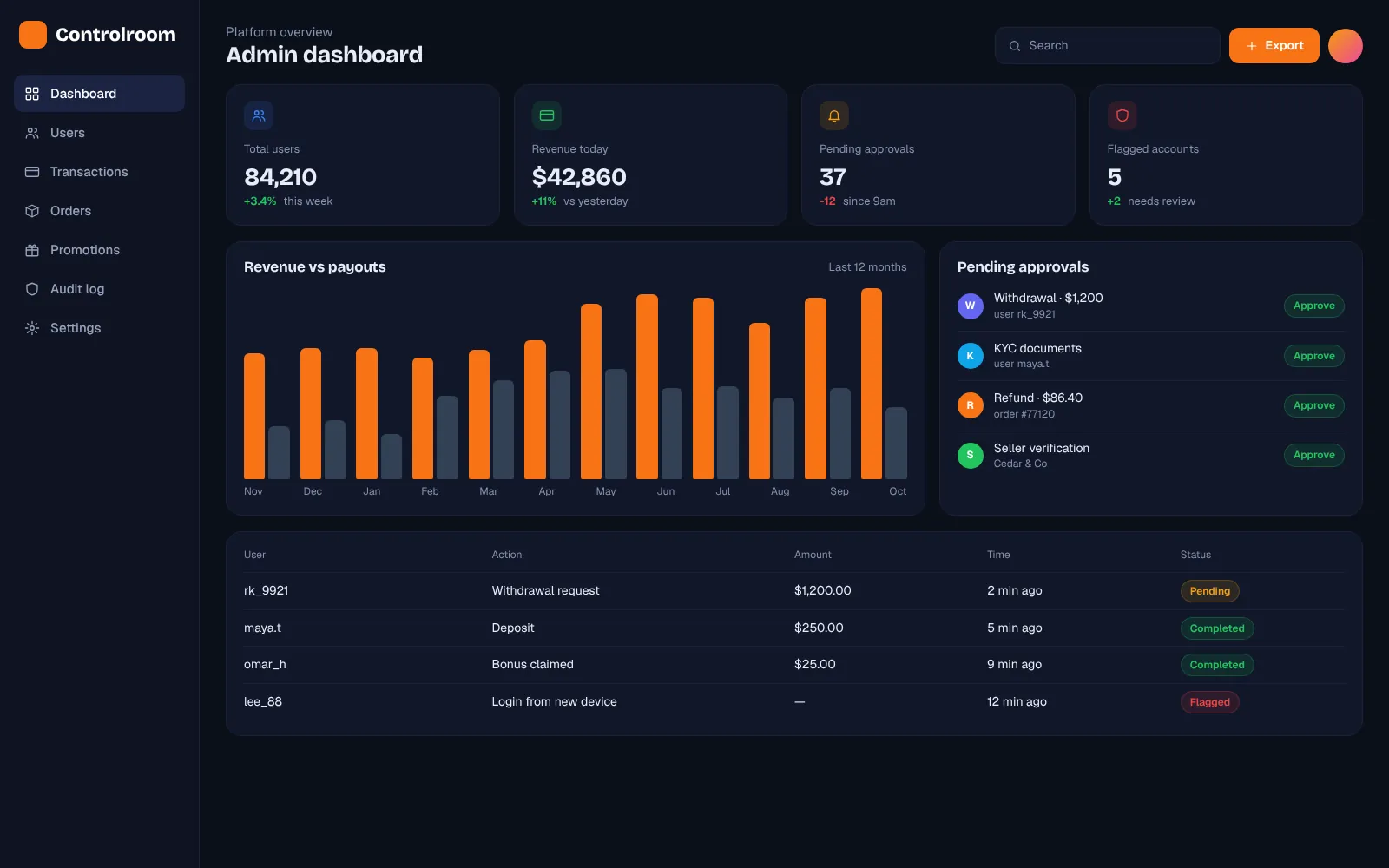The width and height of the screenshot is (1389, 868).
Task: Click the Promotions gift icon in sidebar
Action: (x=32, y=250)
